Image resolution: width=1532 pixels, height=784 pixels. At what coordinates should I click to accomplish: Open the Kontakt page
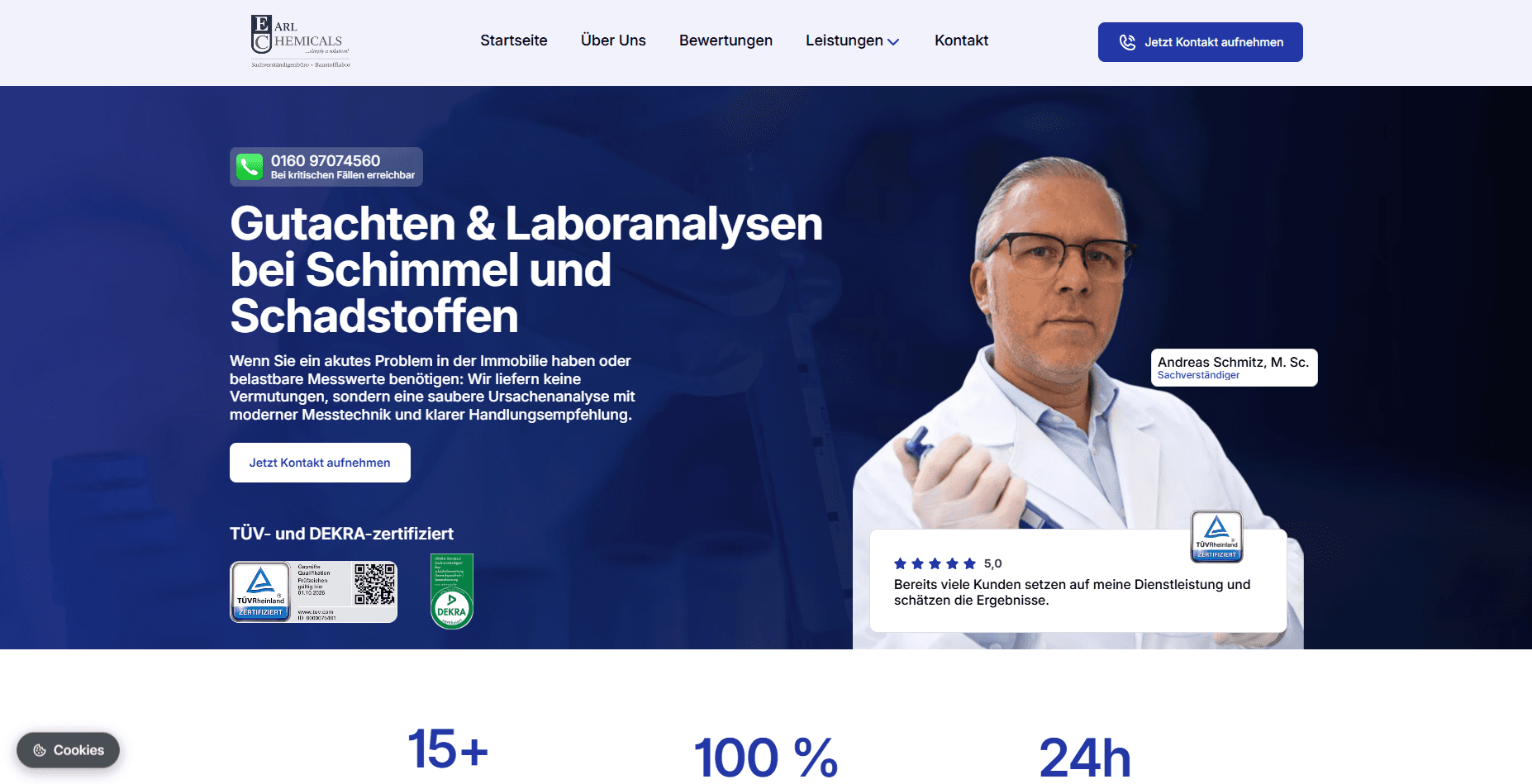pyautogui.click(x=961, y=40)
